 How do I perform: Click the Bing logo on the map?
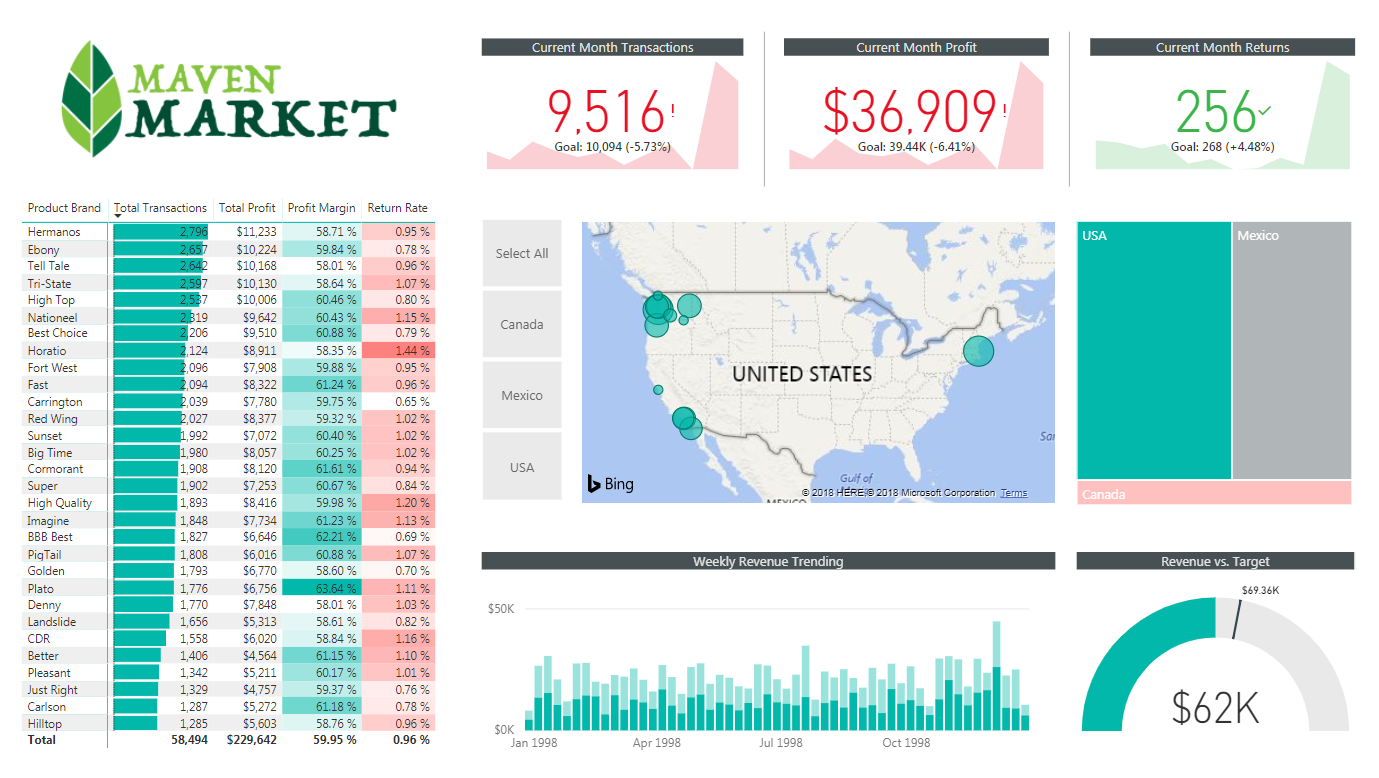pos(610,484)
